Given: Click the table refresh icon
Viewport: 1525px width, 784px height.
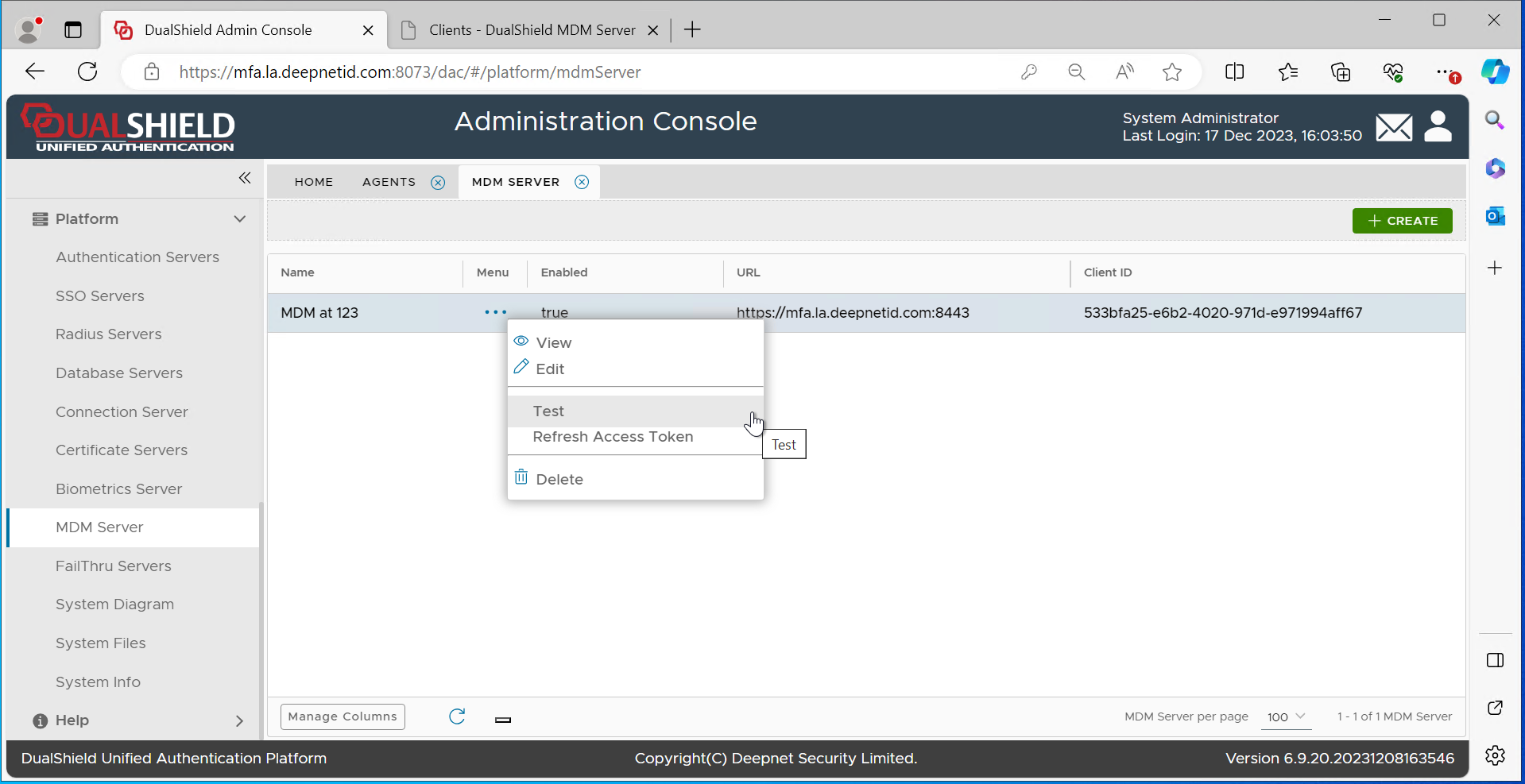Looking at the screenshot, I should click(x=457, y=716).
